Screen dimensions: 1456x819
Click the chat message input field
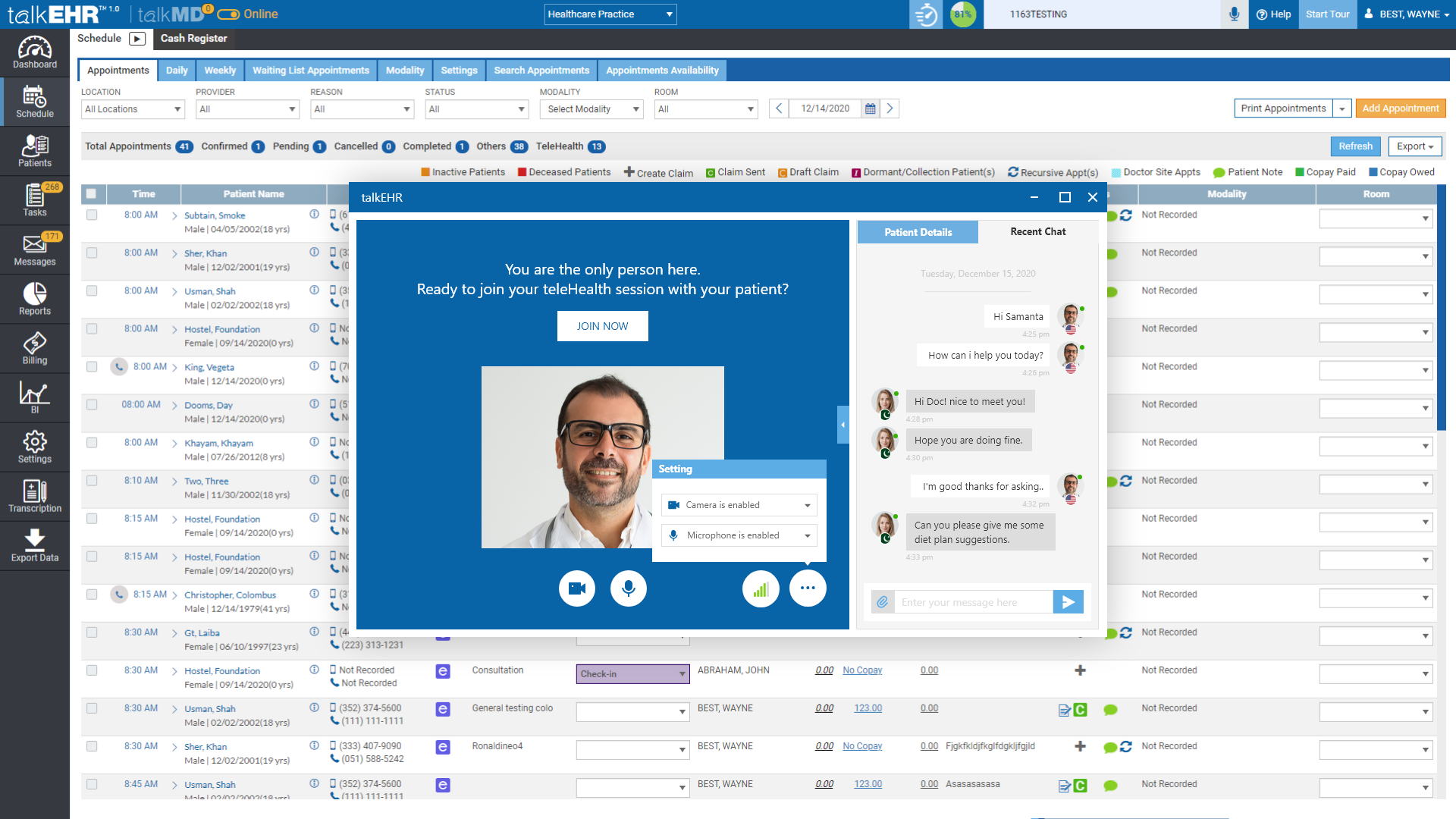973,602
